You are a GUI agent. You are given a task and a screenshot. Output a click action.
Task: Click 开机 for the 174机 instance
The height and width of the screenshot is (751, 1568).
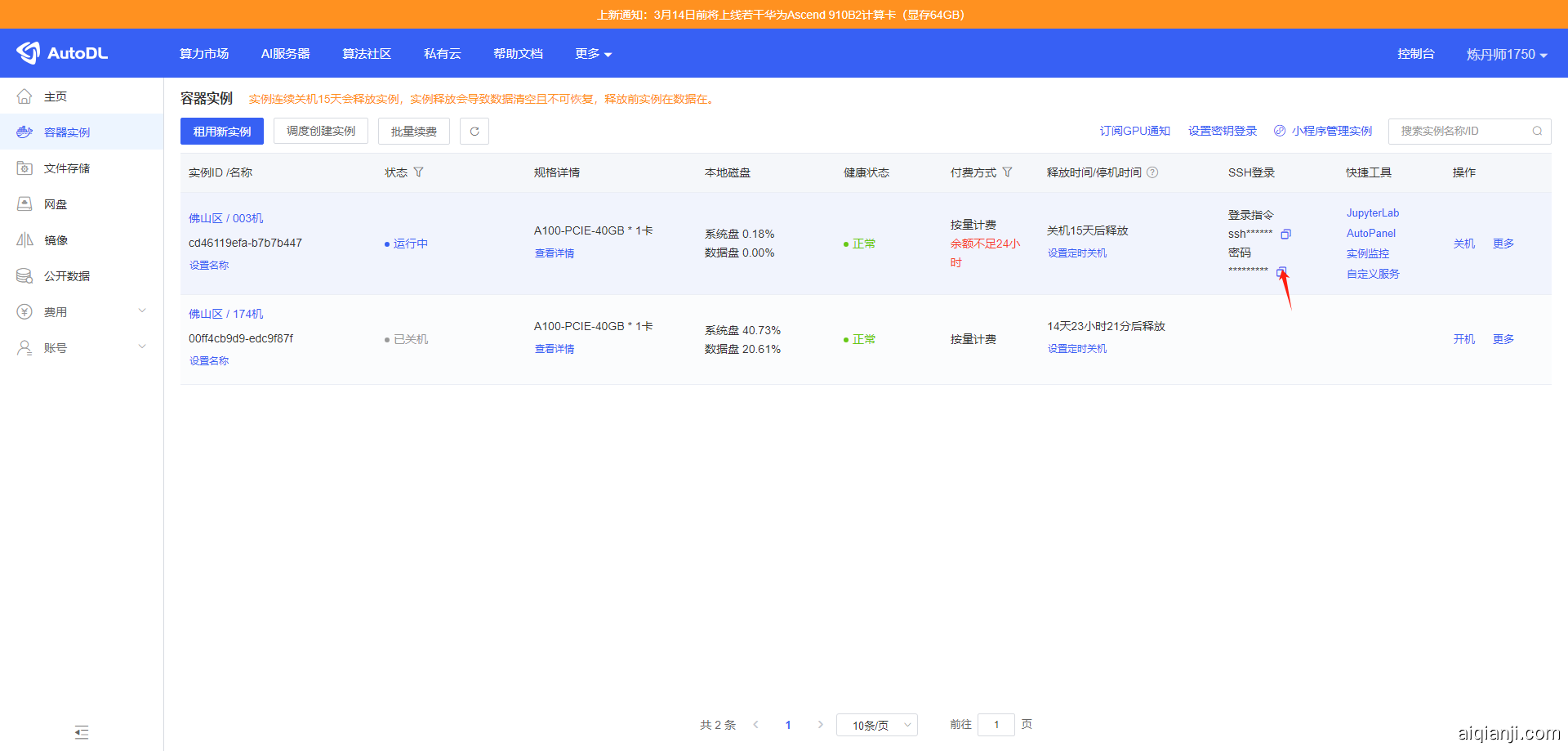tap(1463, 339)
